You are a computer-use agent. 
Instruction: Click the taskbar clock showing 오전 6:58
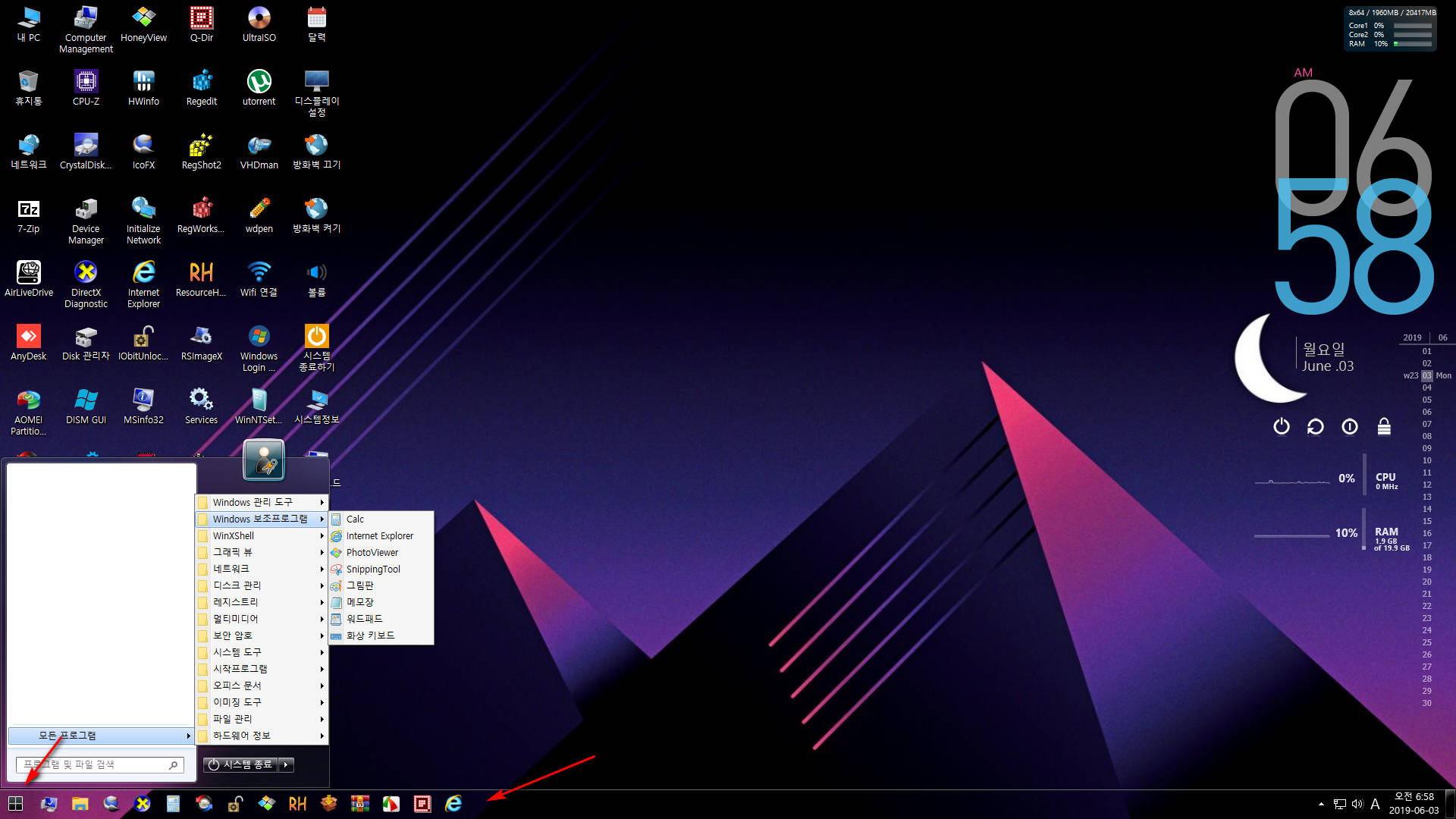pyautogui.click(x=1414, y=804)
